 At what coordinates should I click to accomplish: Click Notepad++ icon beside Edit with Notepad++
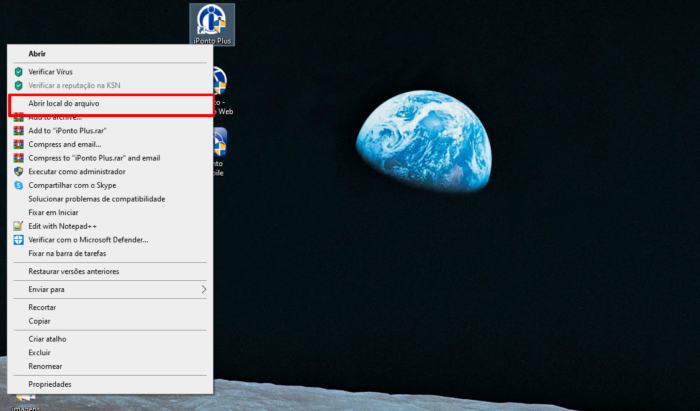(18, 226)
